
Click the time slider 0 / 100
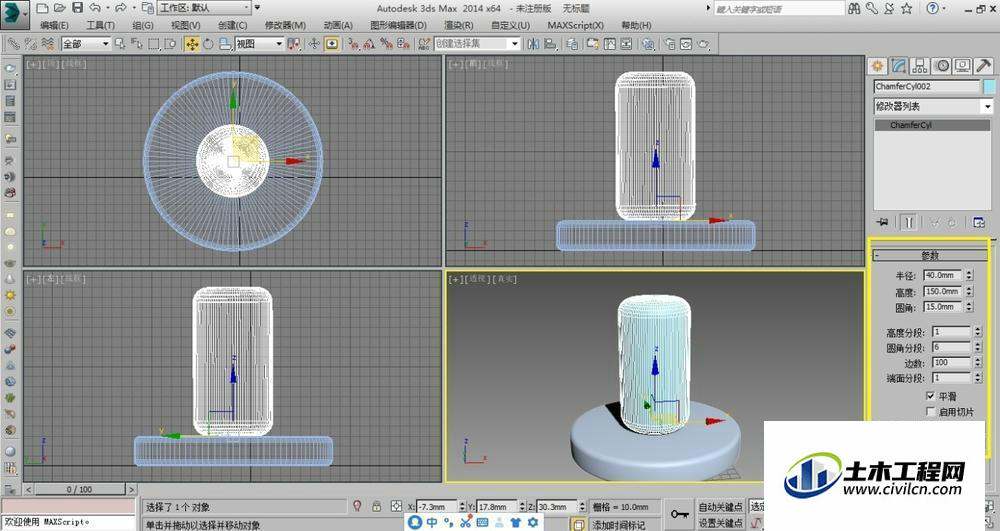(x=79, y=489)
